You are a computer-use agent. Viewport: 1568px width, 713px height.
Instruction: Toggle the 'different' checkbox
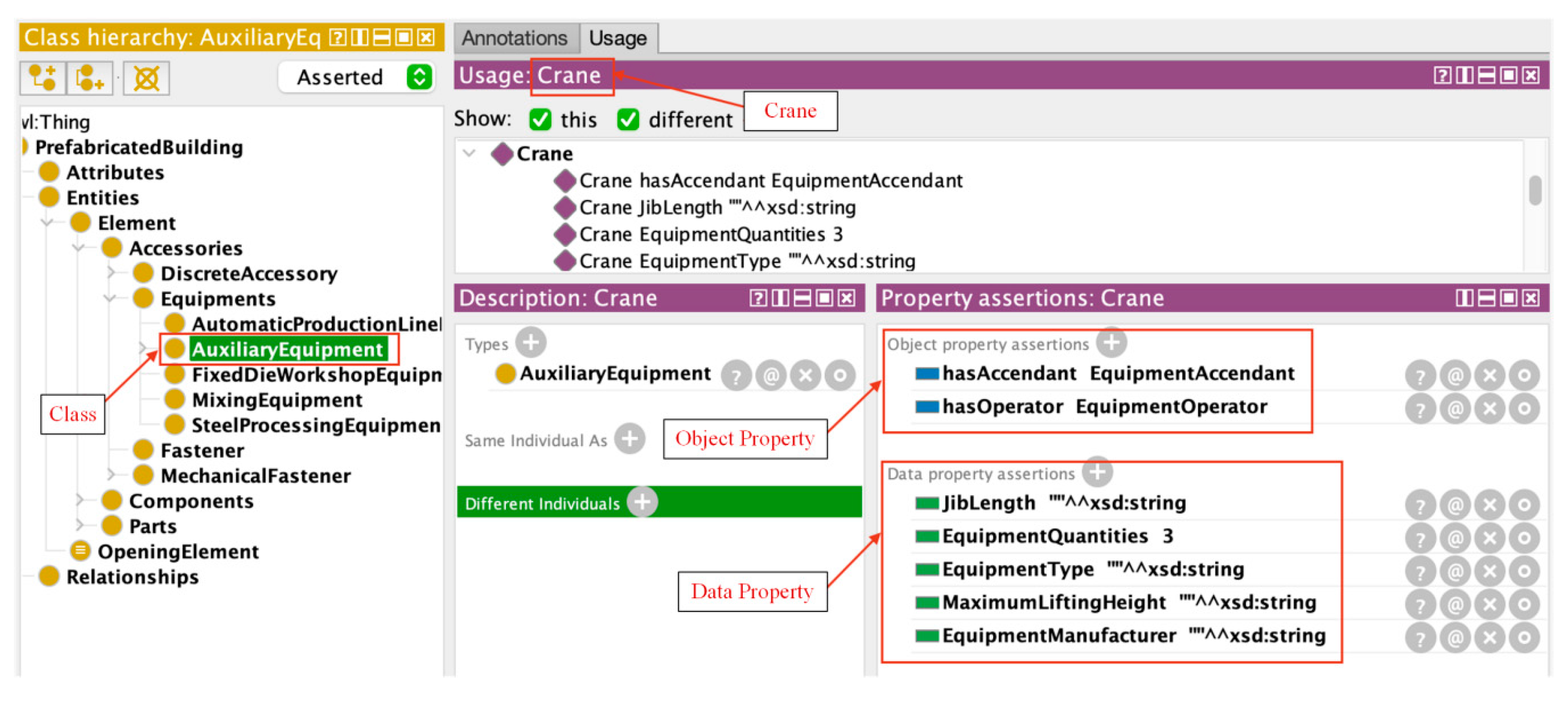pyautogui.click(x=628, y=119)
